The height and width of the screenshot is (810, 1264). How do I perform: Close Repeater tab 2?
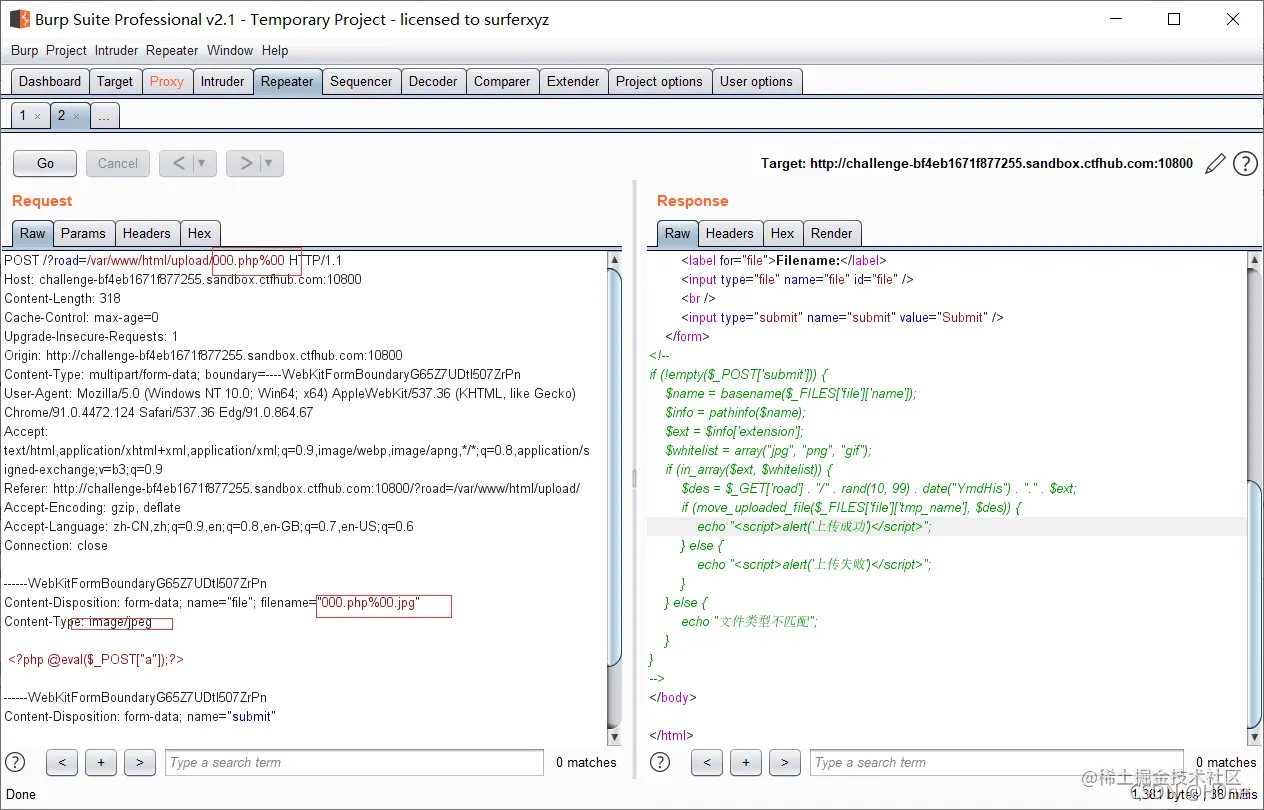pyautogui.click(x=75, y=116)
